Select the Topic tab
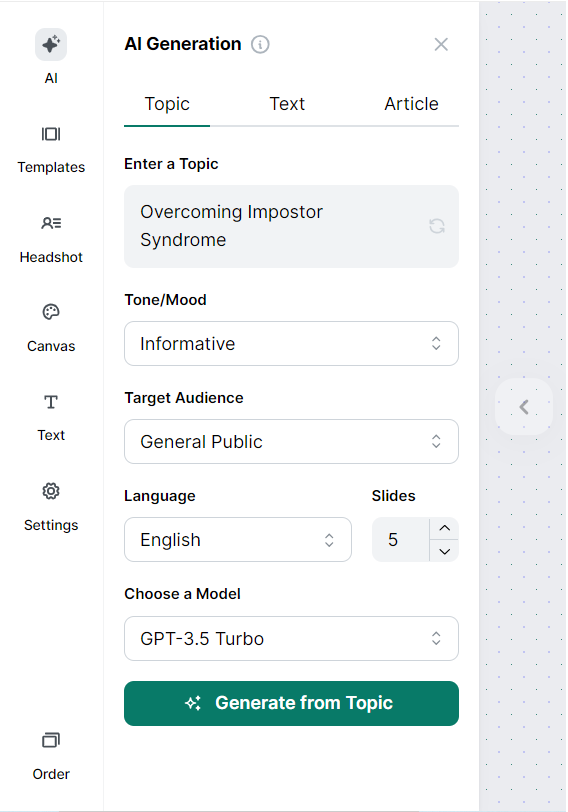The width and height of the screenshot is (568, 812). (x=167, y=104)
